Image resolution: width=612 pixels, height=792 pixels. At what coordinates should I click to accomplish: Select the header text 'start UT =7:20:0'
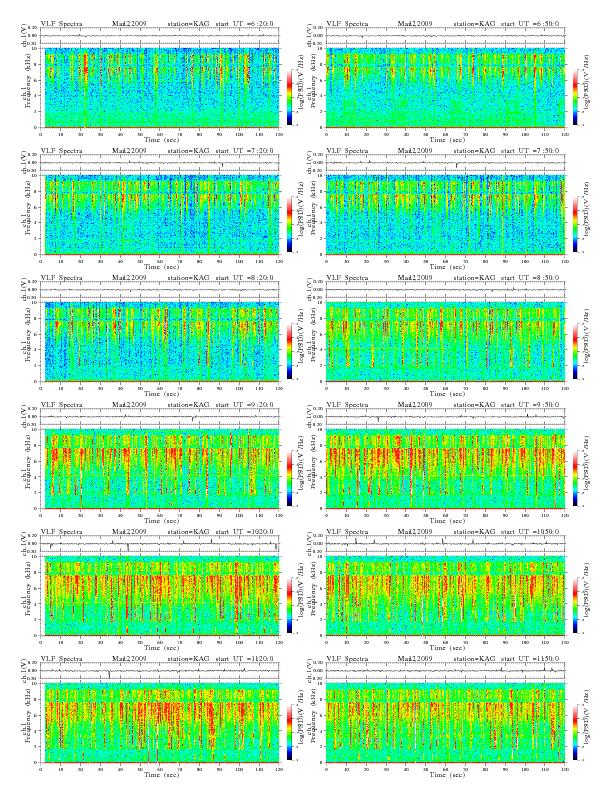(x=245, y=151)
